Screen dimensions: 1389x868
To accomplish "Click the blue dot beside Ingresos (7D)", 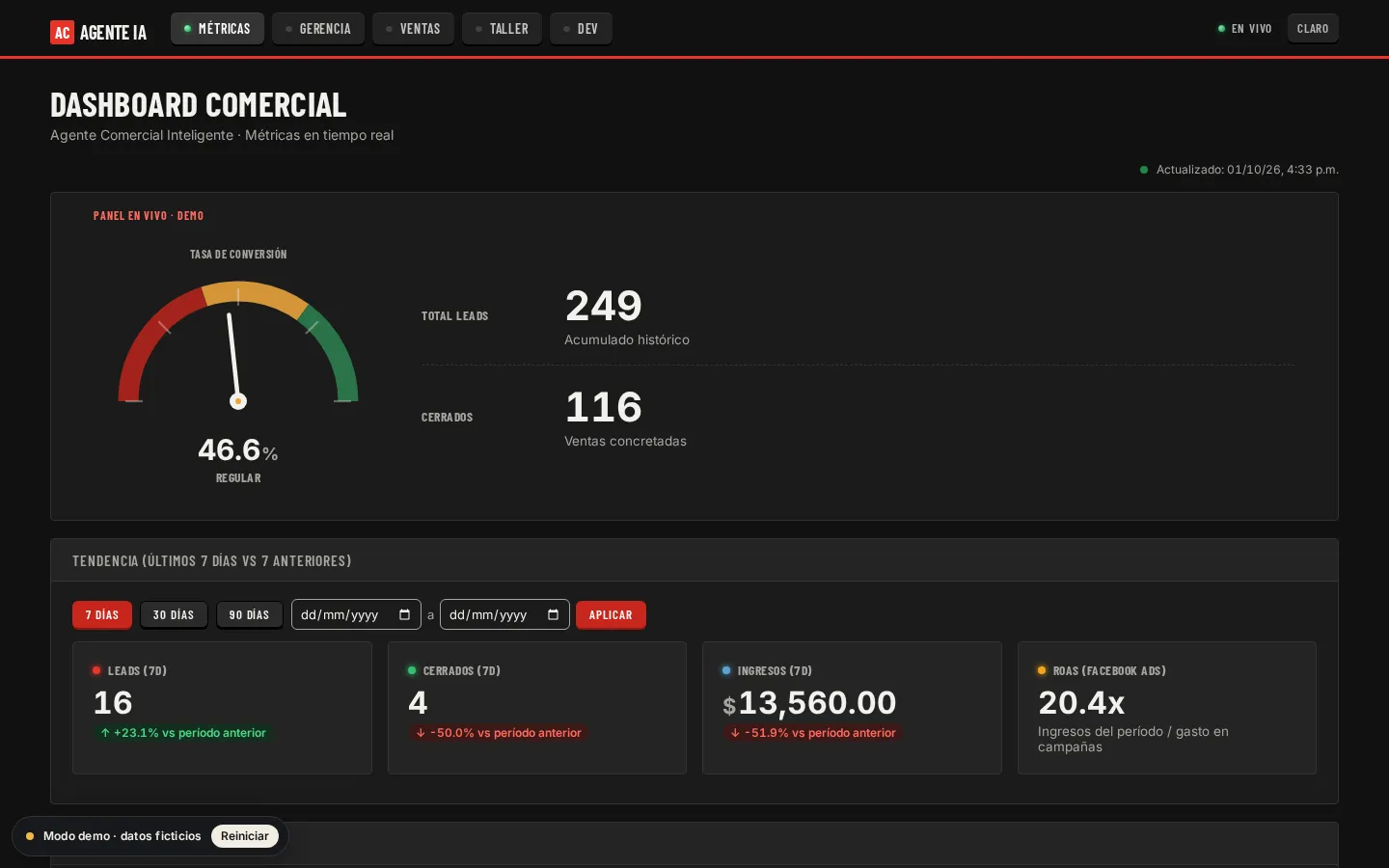I will [x=726, y=670].
